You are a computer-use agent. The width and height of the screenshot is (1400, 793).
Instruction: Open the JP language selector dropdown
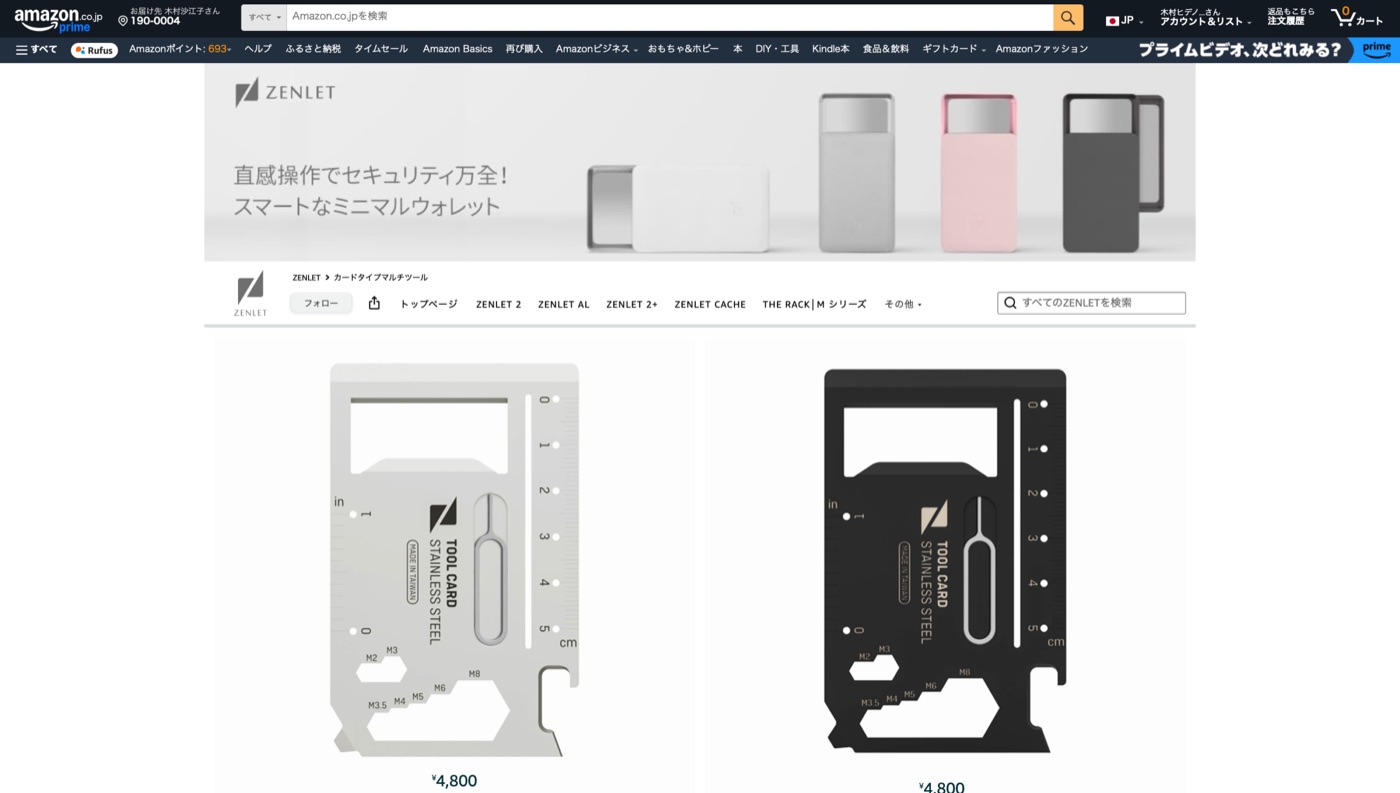pyautogui.click(x=1124, y=20)
